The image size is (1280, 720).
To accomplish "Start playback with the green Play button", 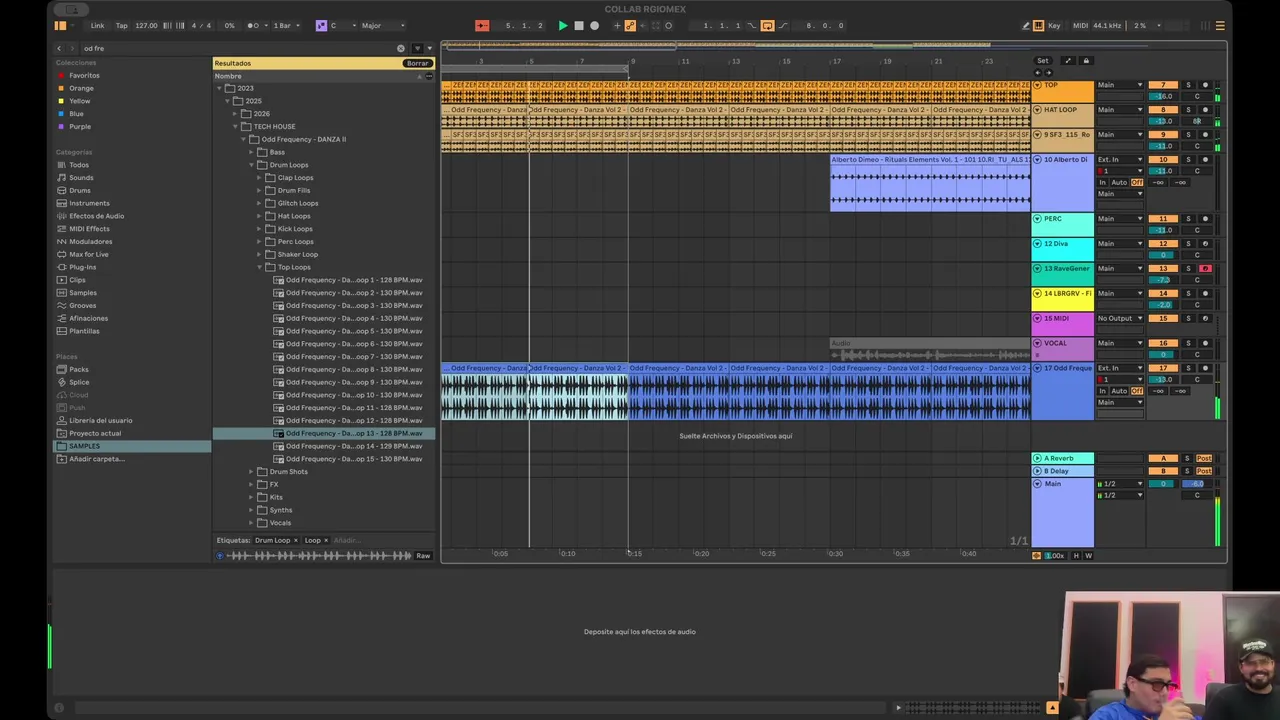I will click(562, 26).
